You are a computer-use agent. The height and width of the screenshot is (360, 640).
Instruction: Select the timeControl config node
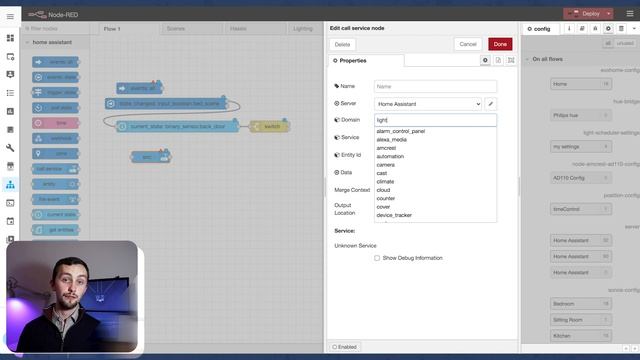coord(581,209)
